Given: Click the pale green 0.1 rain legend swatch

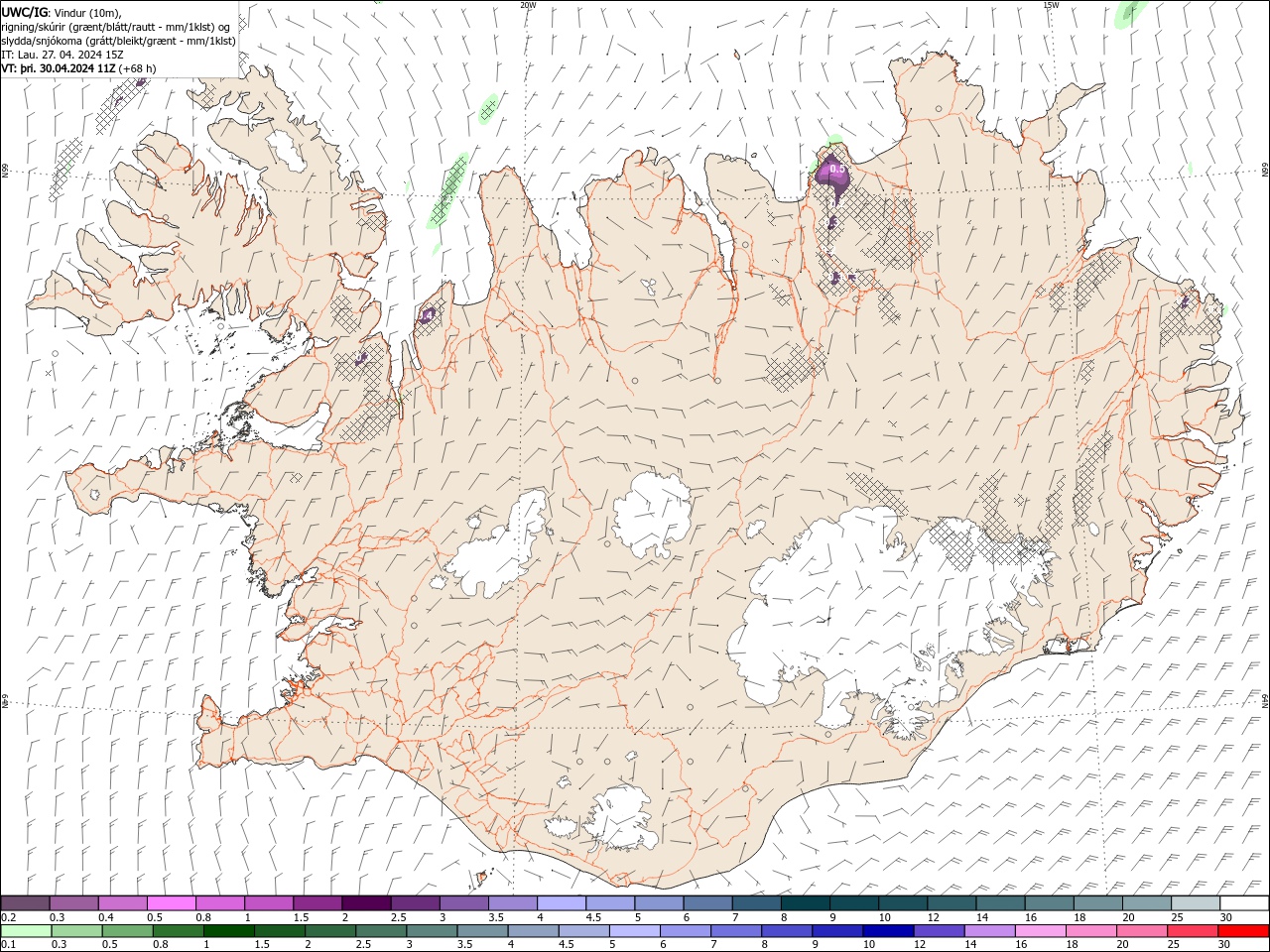Looking at the screenshot, I should [27, 931].
